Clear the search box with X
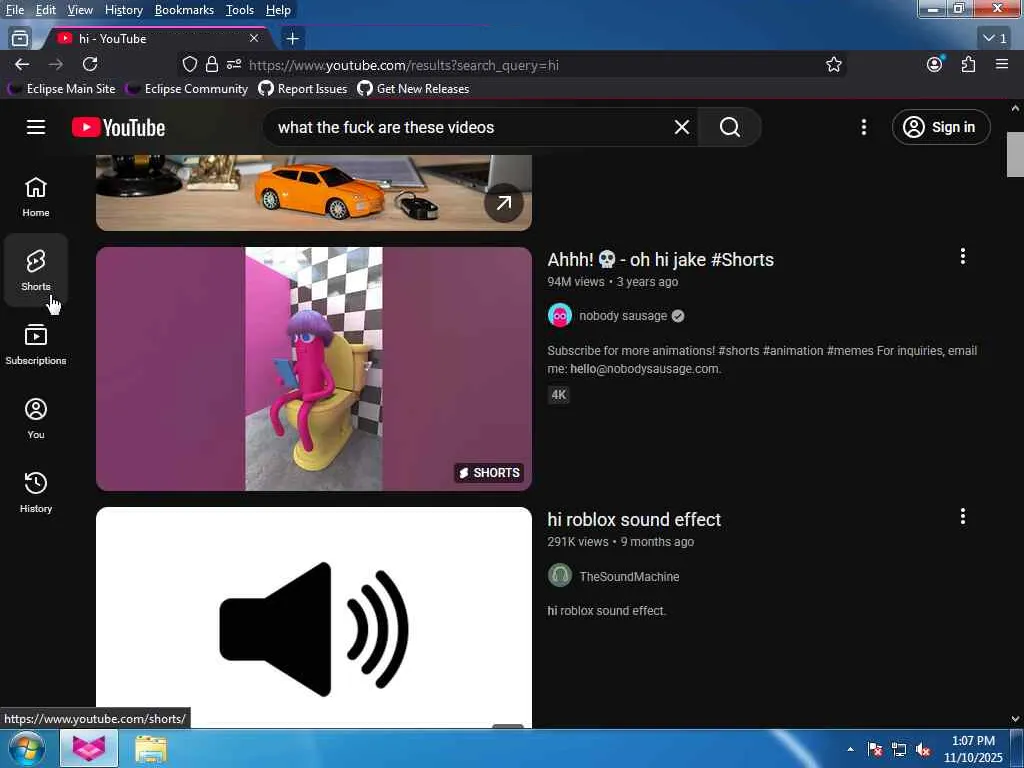 tap(682, 127)
